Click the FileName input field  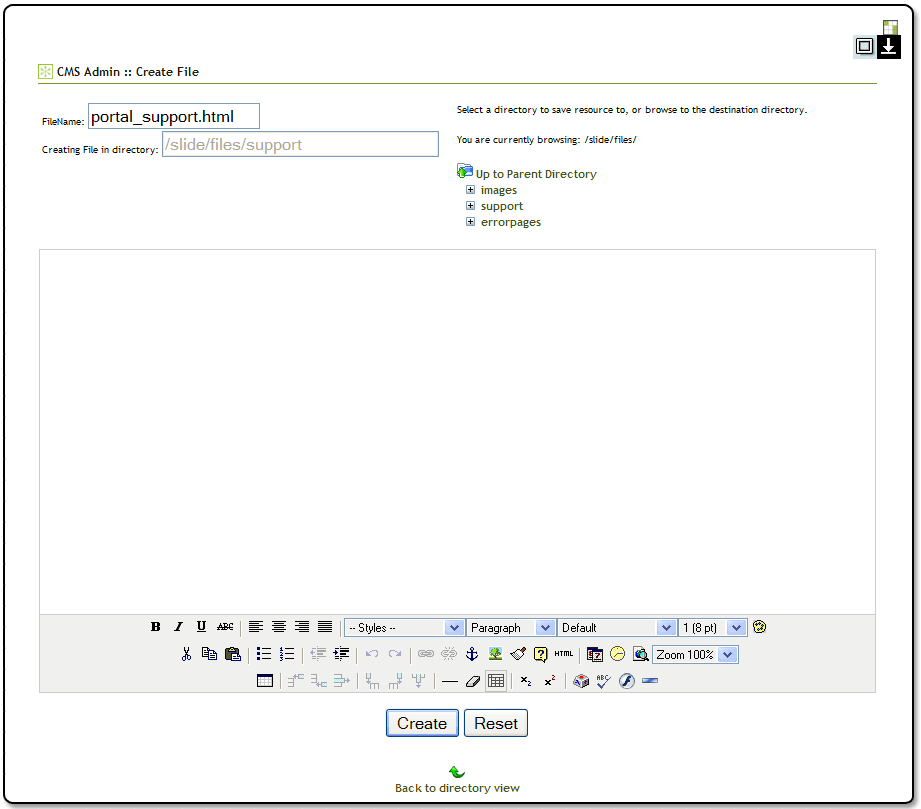click(x=174, y=117)
